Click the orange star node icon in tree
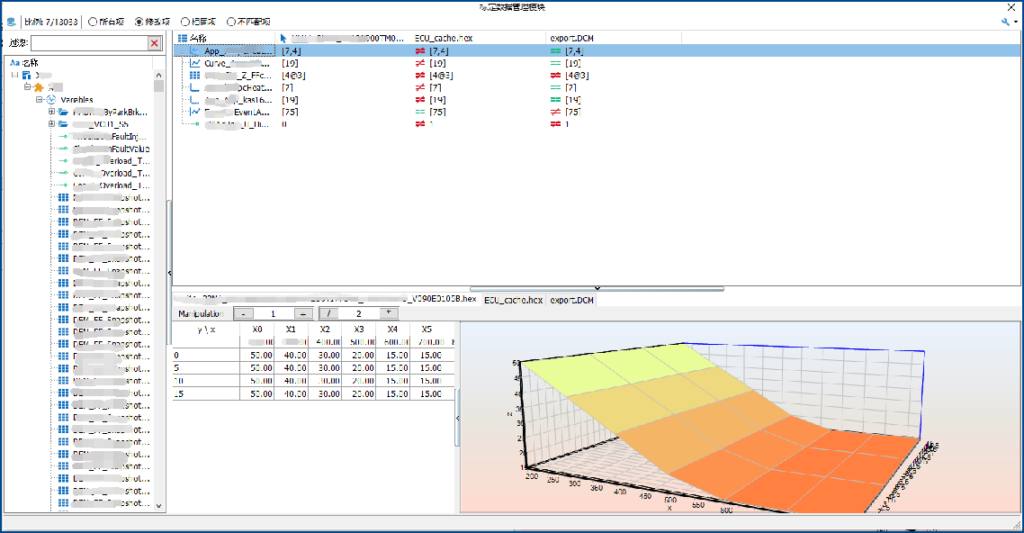Screen dimensions: 1024x533 38,88
